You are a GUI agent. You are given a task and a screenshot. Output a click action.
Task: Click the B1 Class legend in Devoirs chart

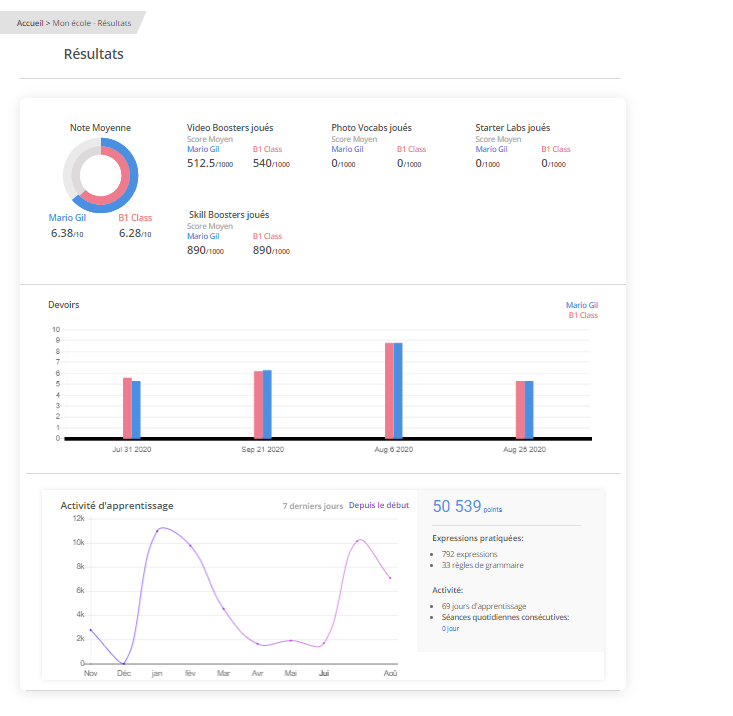coord(583,315)
